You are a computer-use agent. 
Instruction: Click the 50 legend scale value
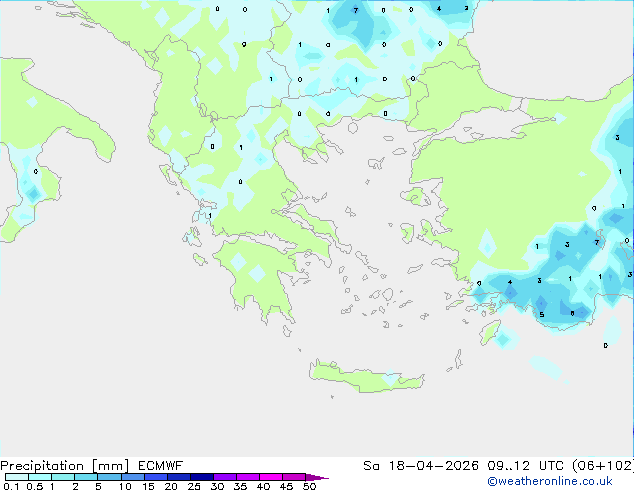[x=309, y=486]
